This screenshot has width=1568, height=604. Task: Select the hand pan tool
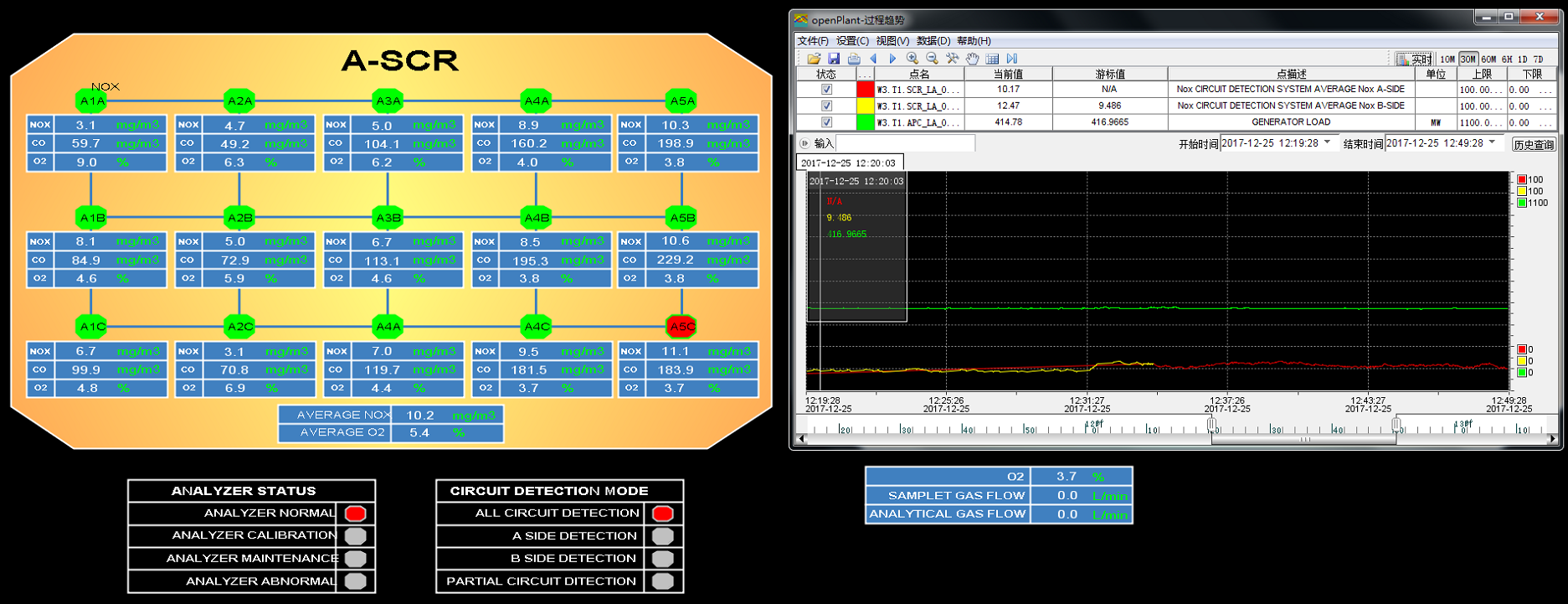pos(972,59)
